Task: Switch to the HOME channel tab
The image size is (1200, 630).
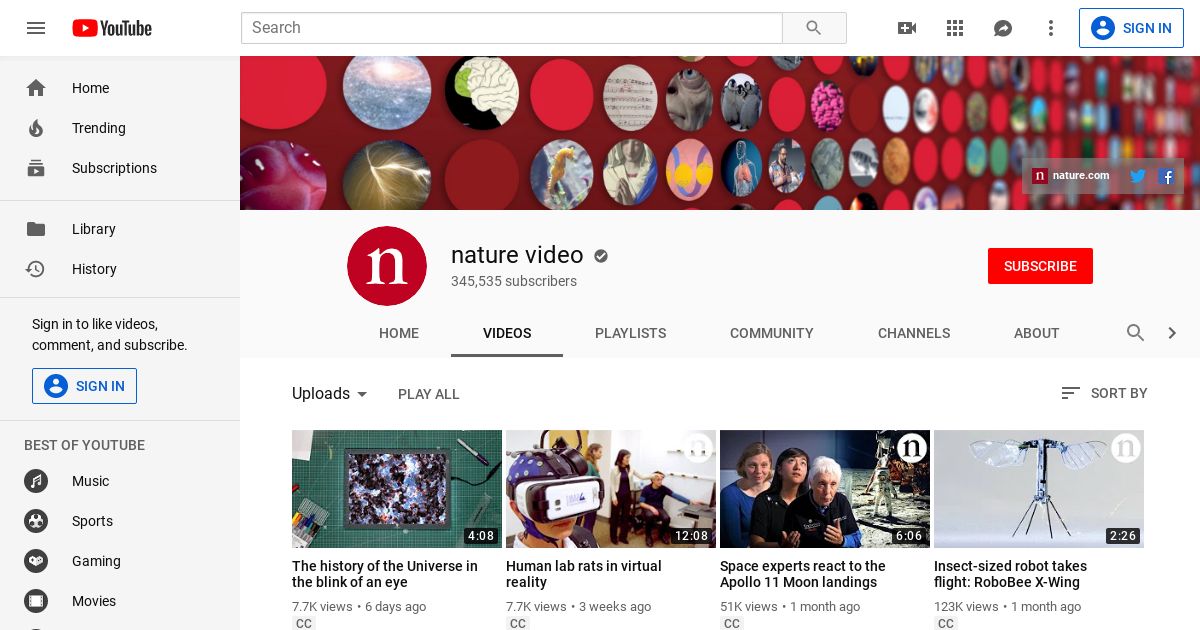Action: tap(399, 333)
